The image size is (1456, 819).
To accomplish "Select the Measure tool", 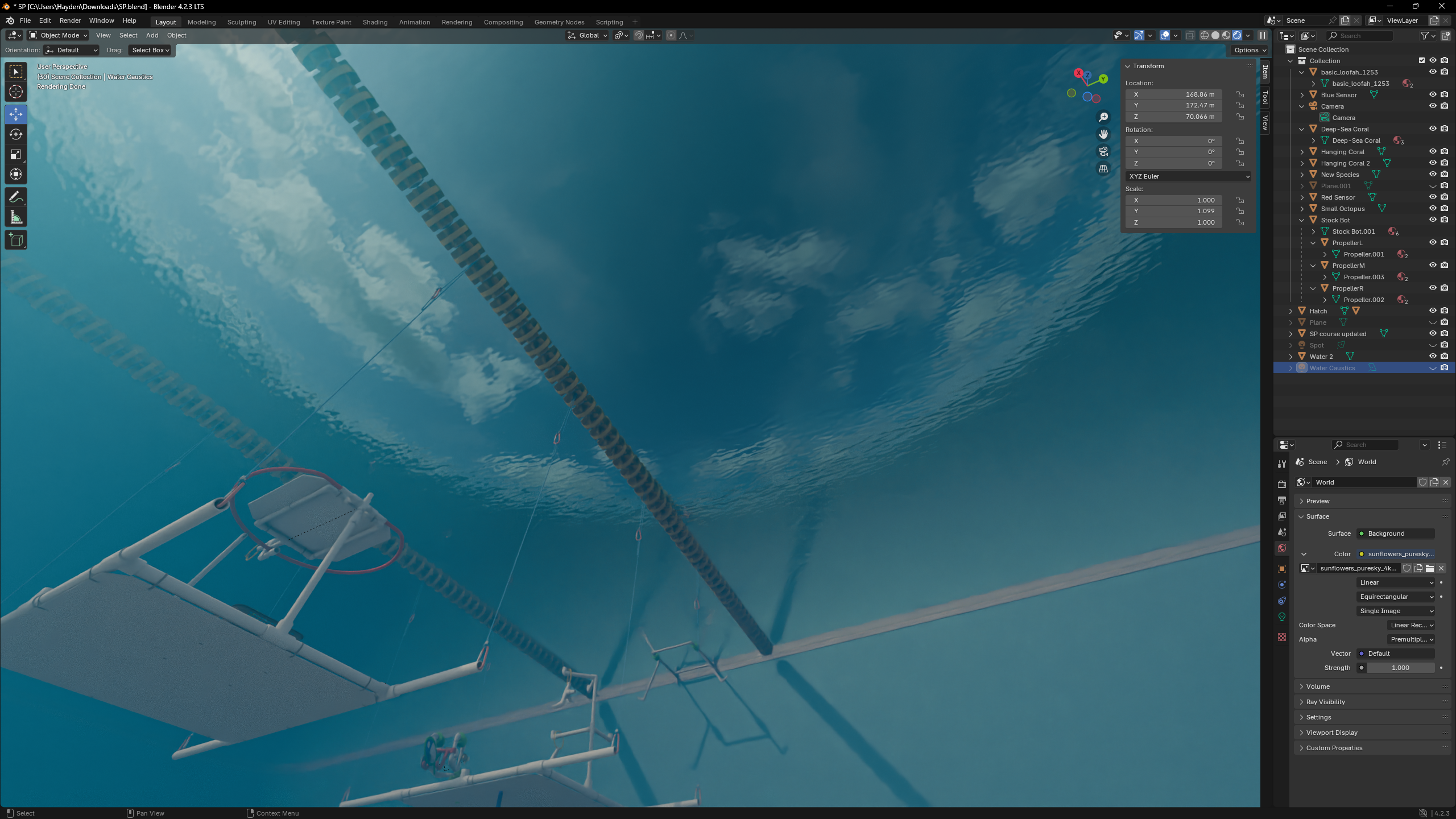I will click(x=16, y=218).
